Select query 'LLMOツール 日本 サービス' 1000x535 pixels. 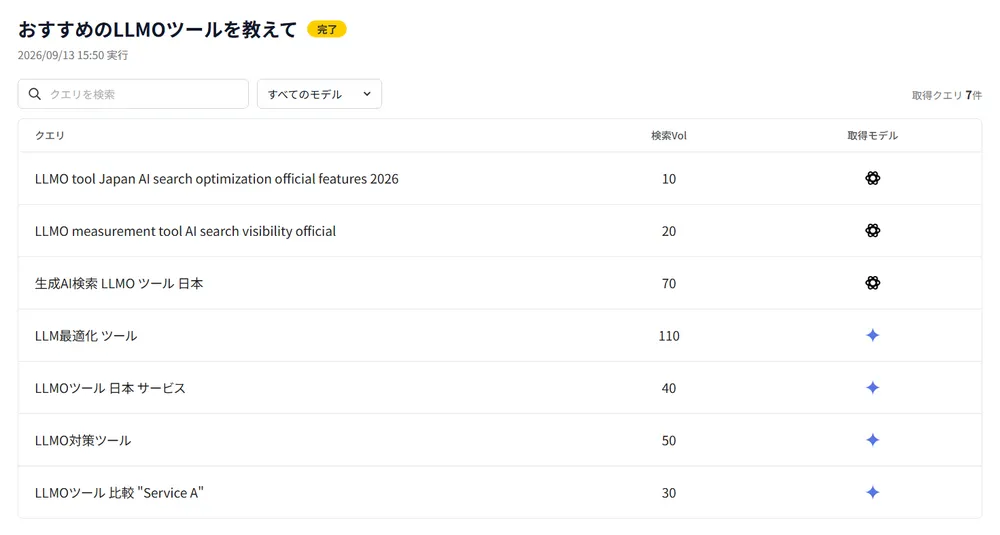[110, 388]
